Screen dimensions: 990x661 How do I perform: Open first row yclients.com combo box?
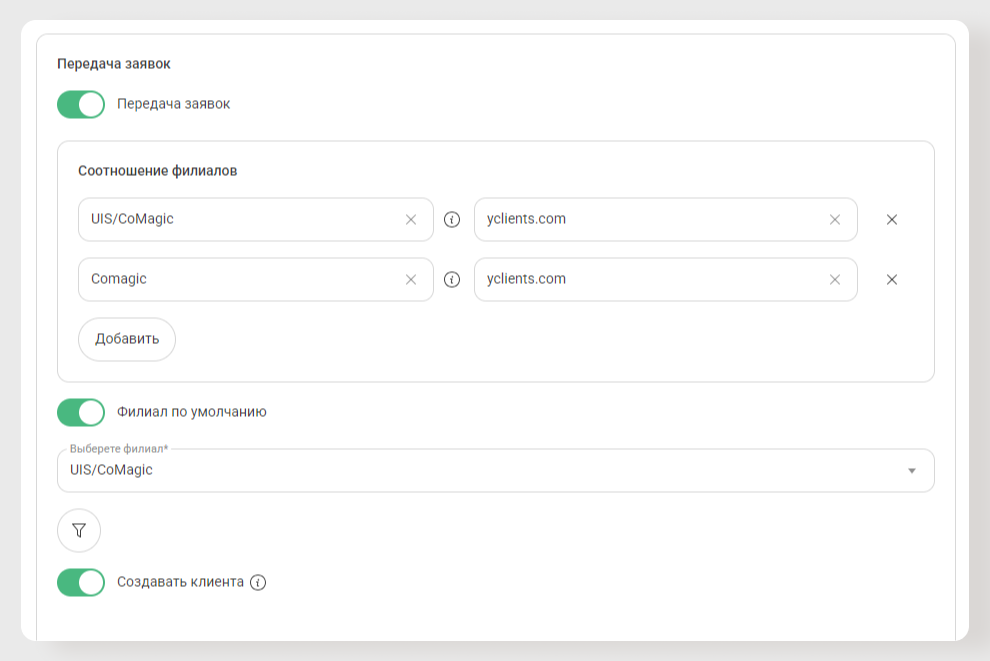pos(665,220)
